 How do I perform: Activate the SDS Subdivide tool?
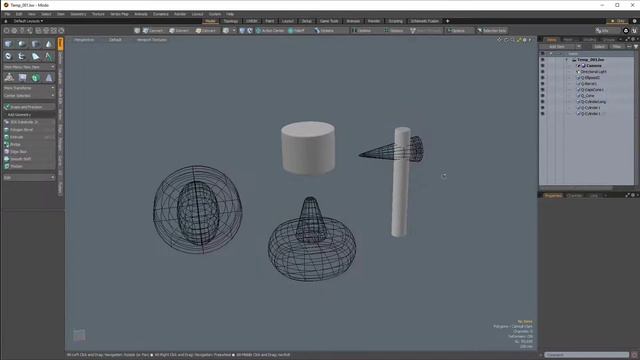coord(29,122)
